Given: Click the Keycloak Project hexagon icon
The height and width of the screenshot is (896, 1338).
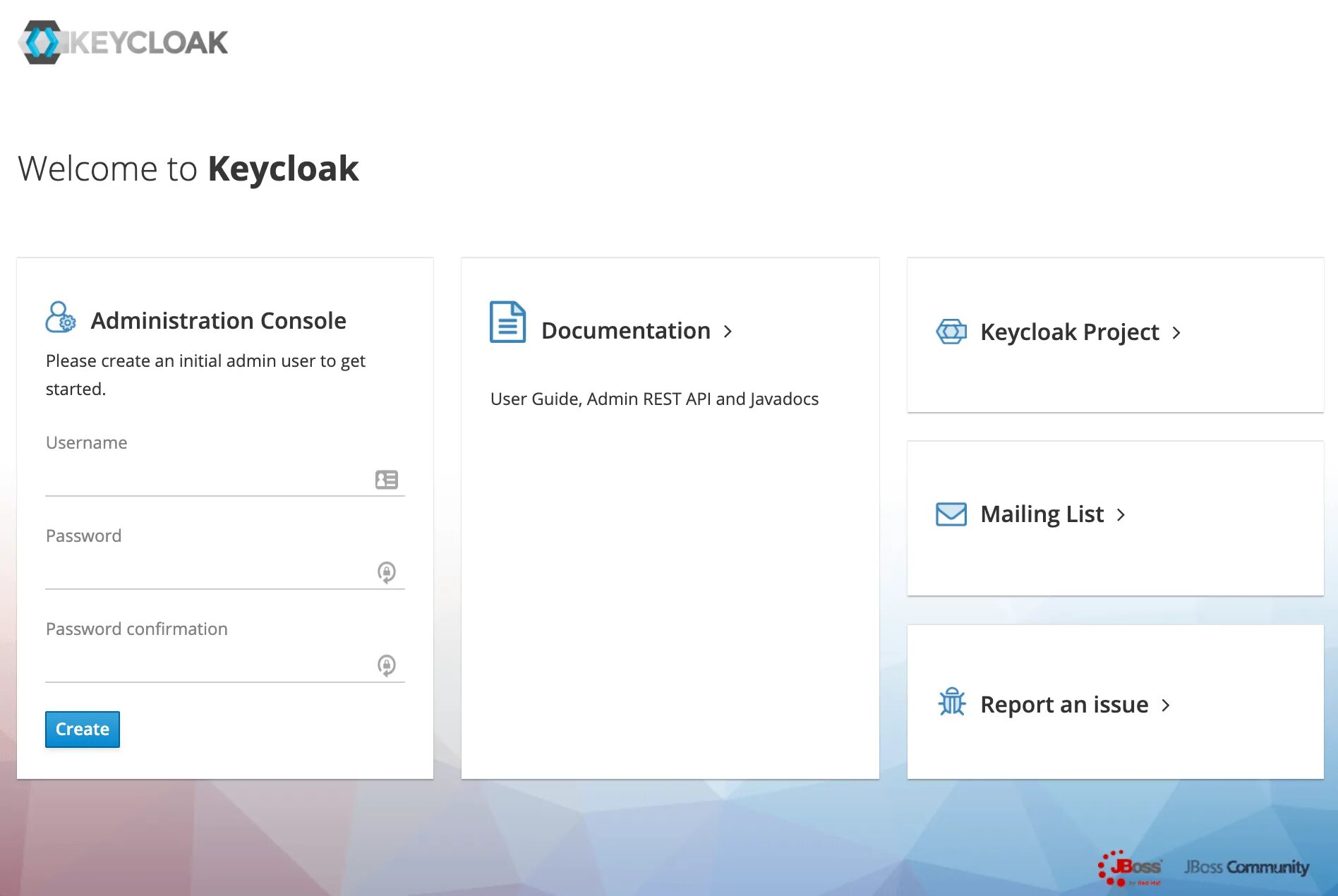Looking at the screenshot, I should (x=951, y=331).
